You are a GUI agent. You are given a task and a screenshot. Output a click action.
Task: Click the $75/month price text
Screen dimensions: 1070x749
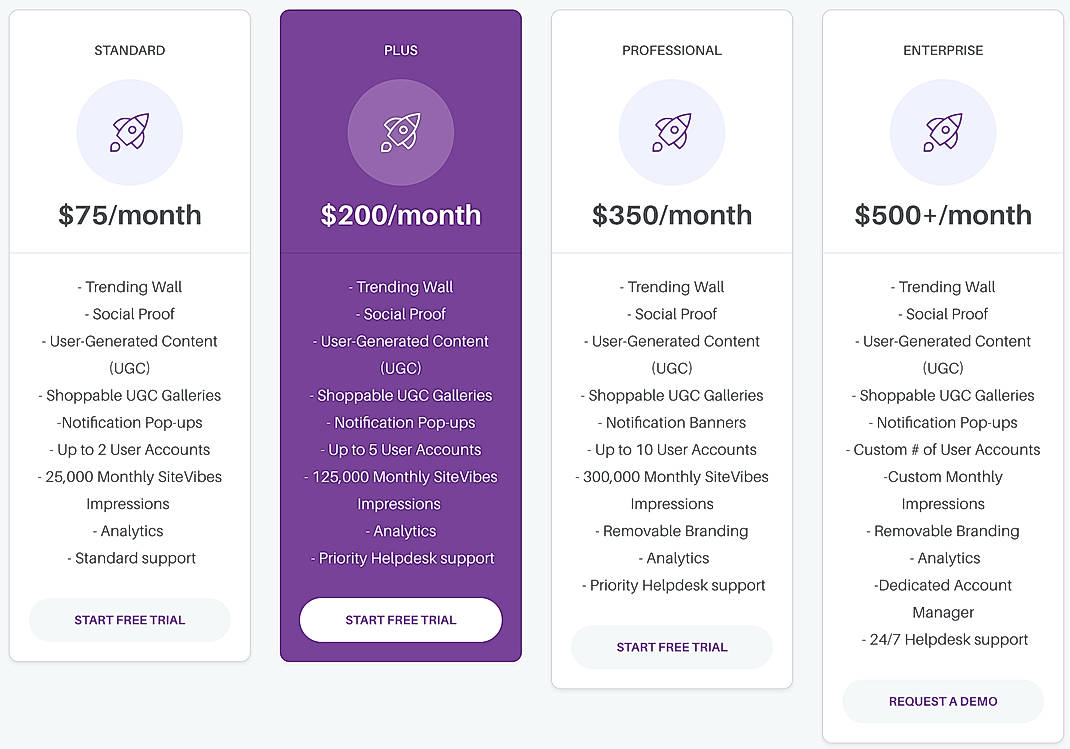coord(129,214)
